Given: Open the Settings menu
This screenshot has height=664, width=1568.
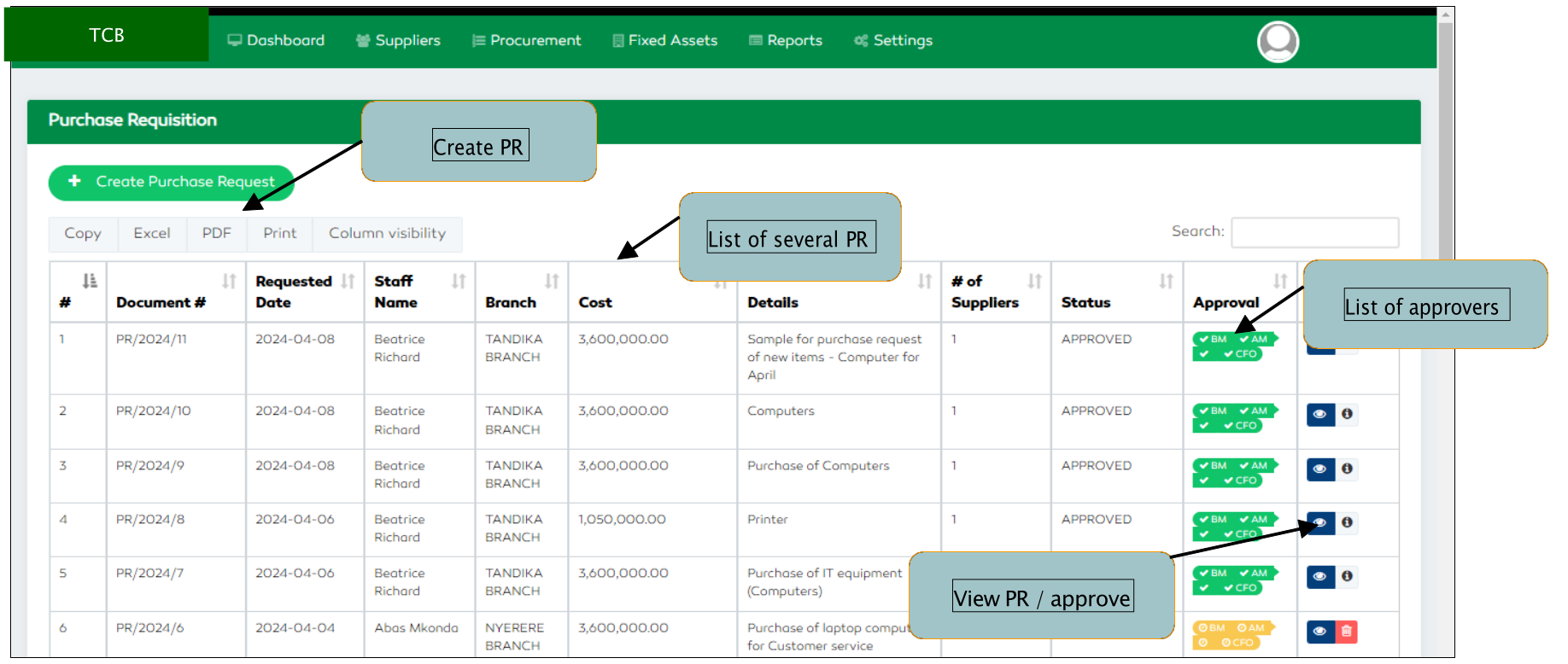Looking at the screenshot, I should tap(893, 40).
